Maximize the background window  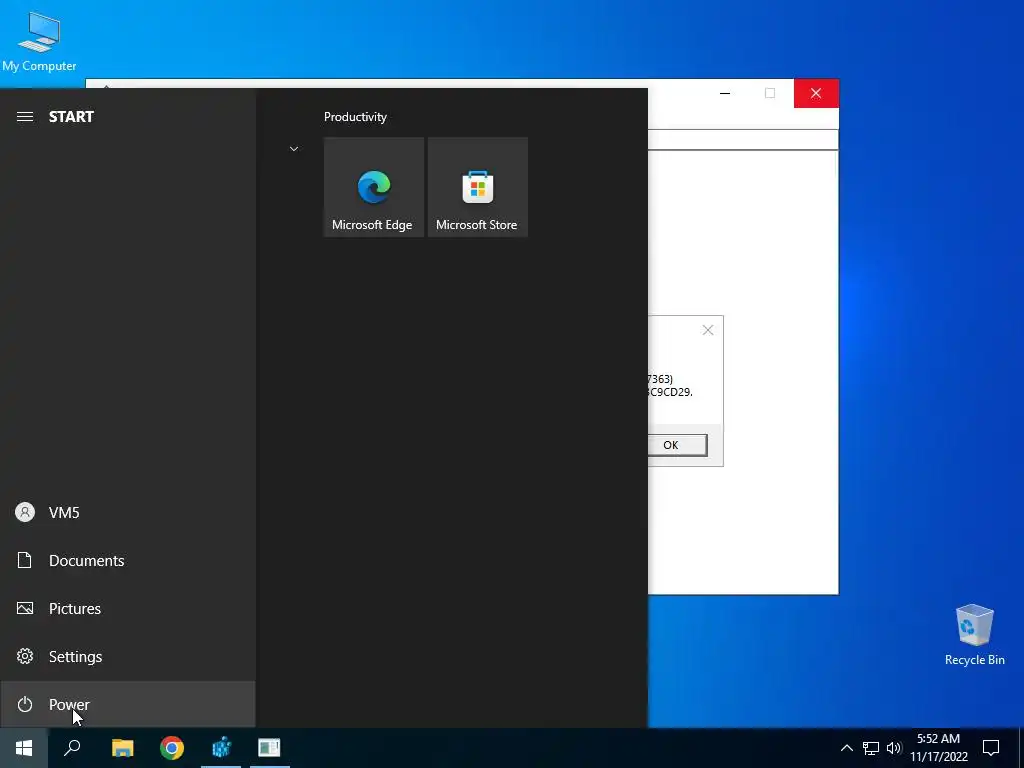pyautogui.click(x=770, y=93)
